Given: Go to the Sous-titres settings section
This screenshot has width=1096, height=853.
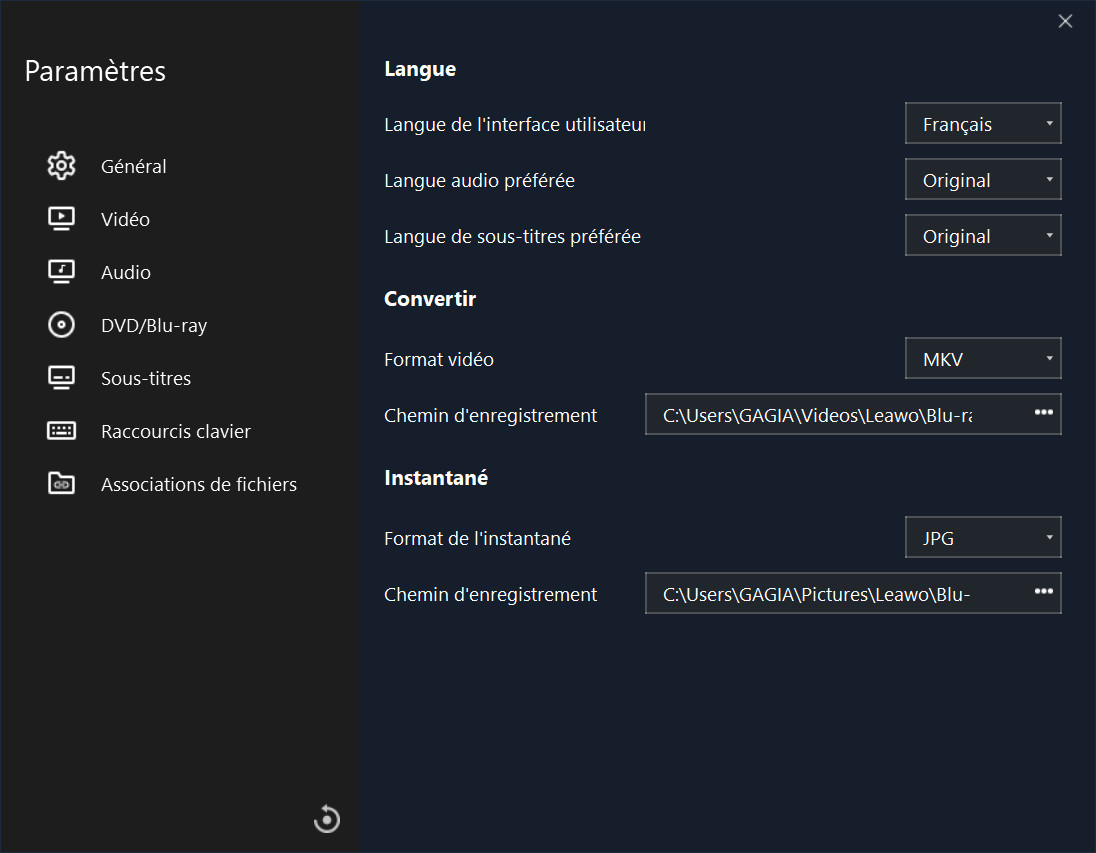Looking at the screenshot, I should (146, 378).
